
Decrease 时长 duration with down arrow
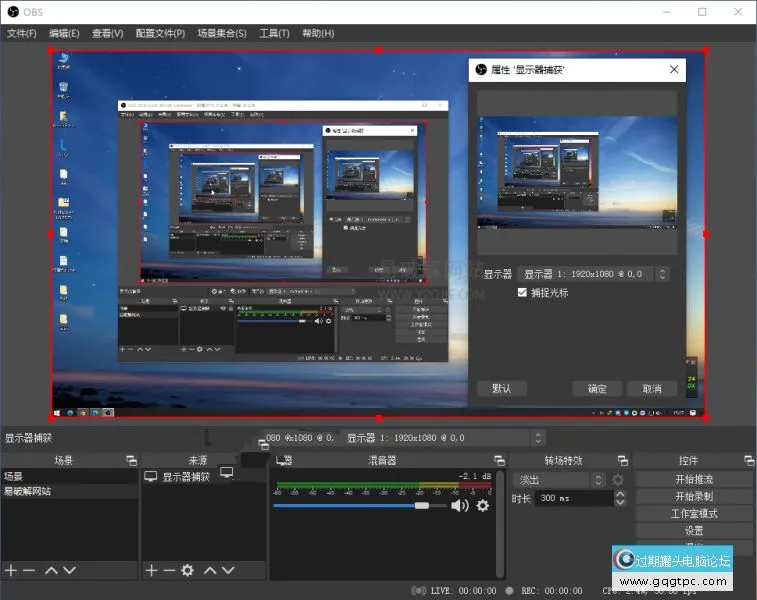(x=620, y=502)
